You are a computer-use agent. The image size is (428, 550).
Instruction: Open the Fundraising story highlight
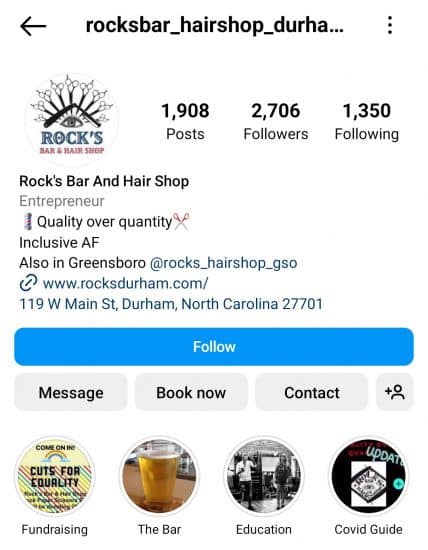55,476
